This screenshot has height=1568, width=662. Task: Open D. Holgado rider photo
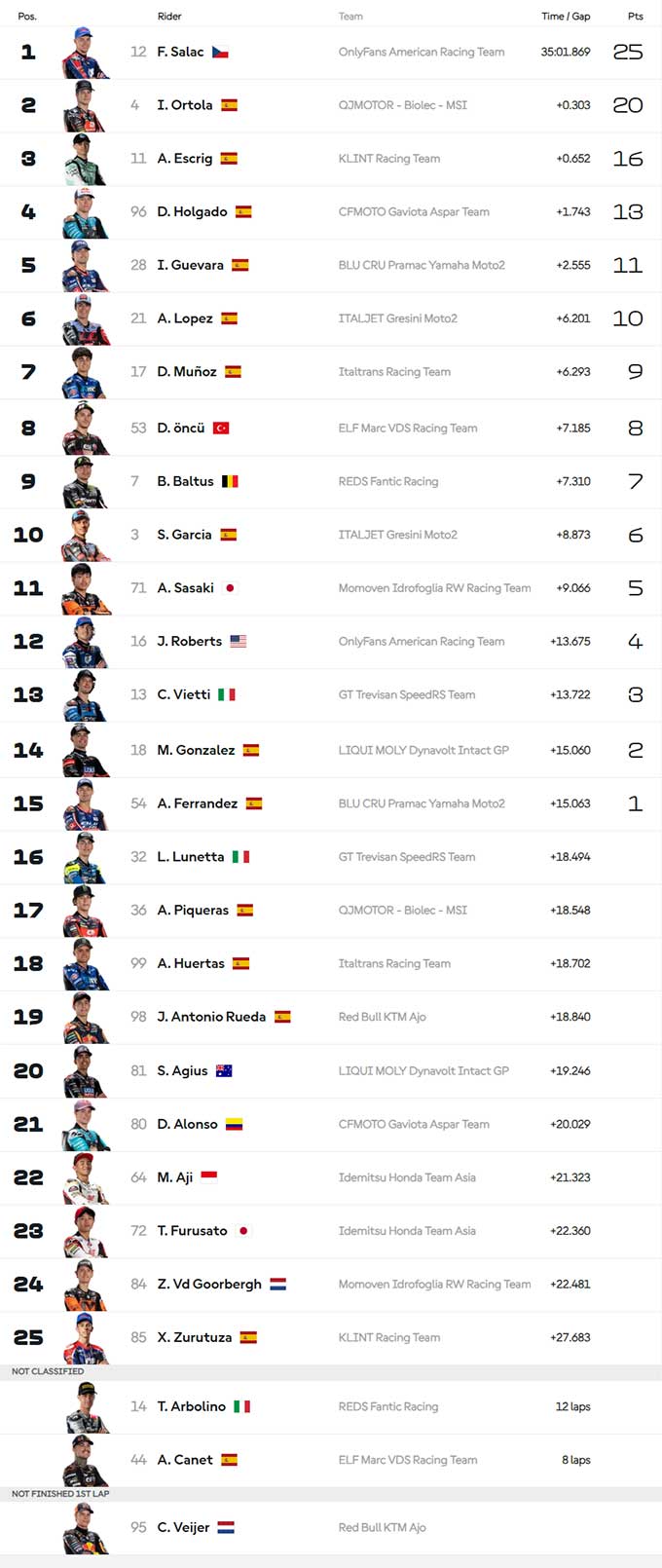coord(87,212)
